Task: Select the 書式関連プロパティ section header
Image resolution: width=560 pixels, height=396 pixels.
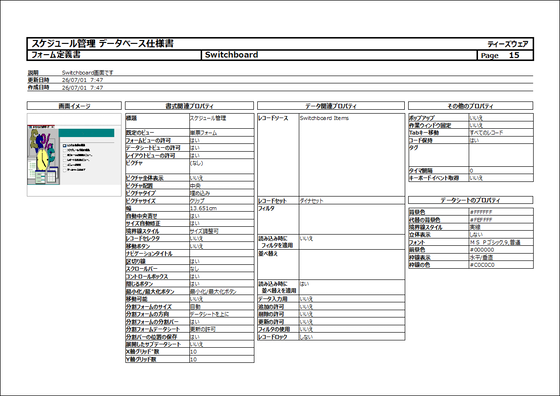Action: coord(189,106)
